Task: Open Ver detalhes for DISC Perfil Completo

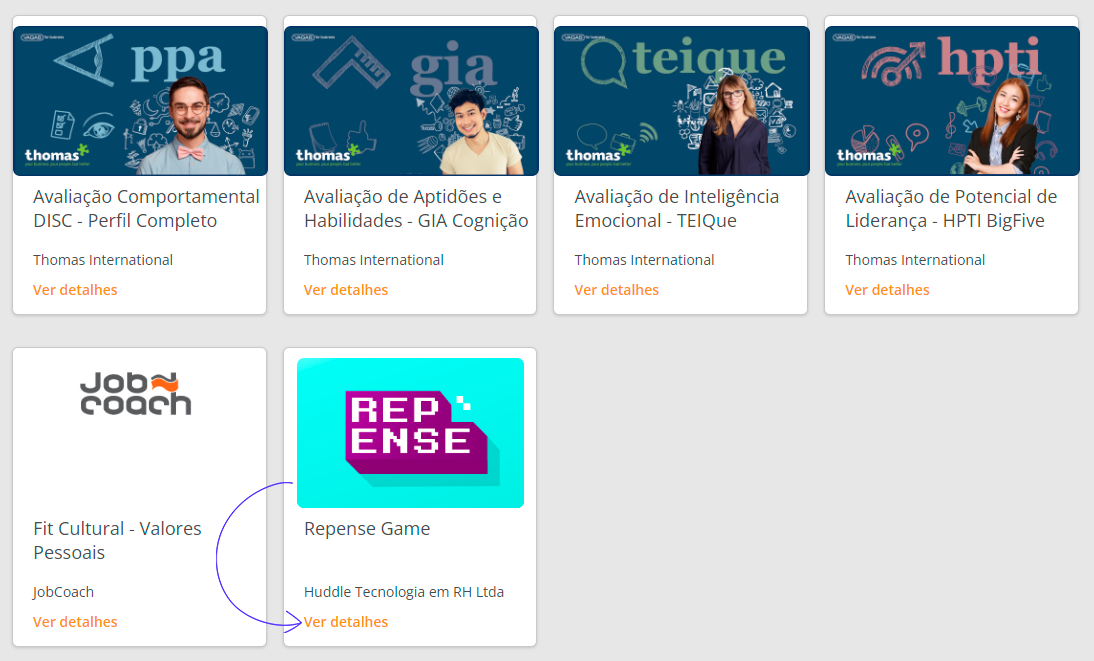Action: [x=75, y=290]
